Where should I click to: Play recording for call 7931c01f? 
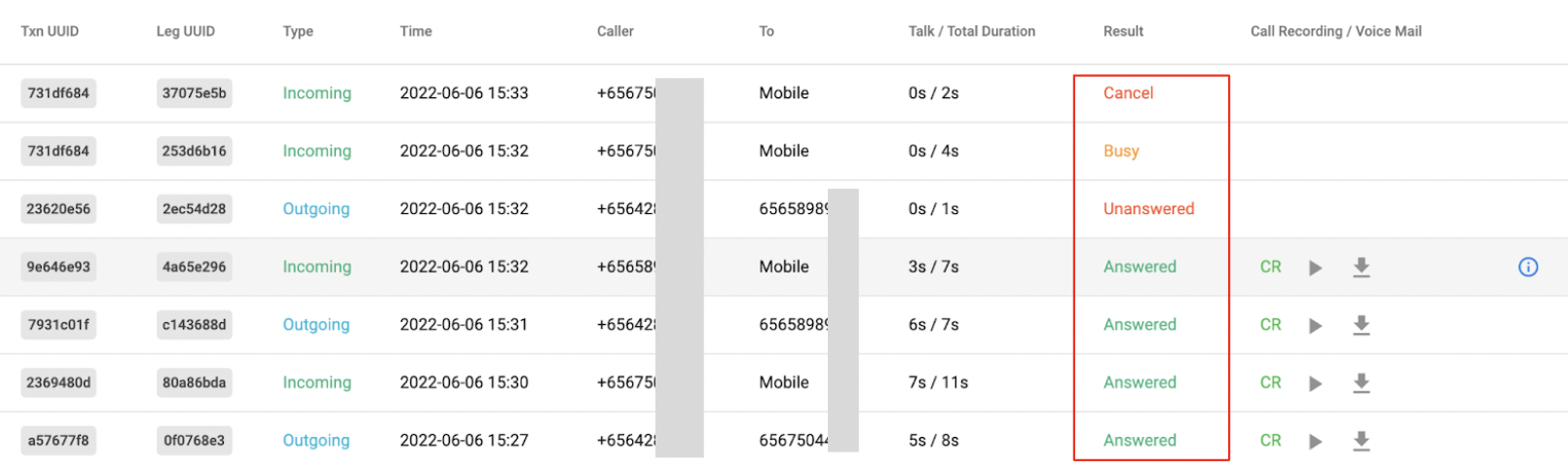1315,326
